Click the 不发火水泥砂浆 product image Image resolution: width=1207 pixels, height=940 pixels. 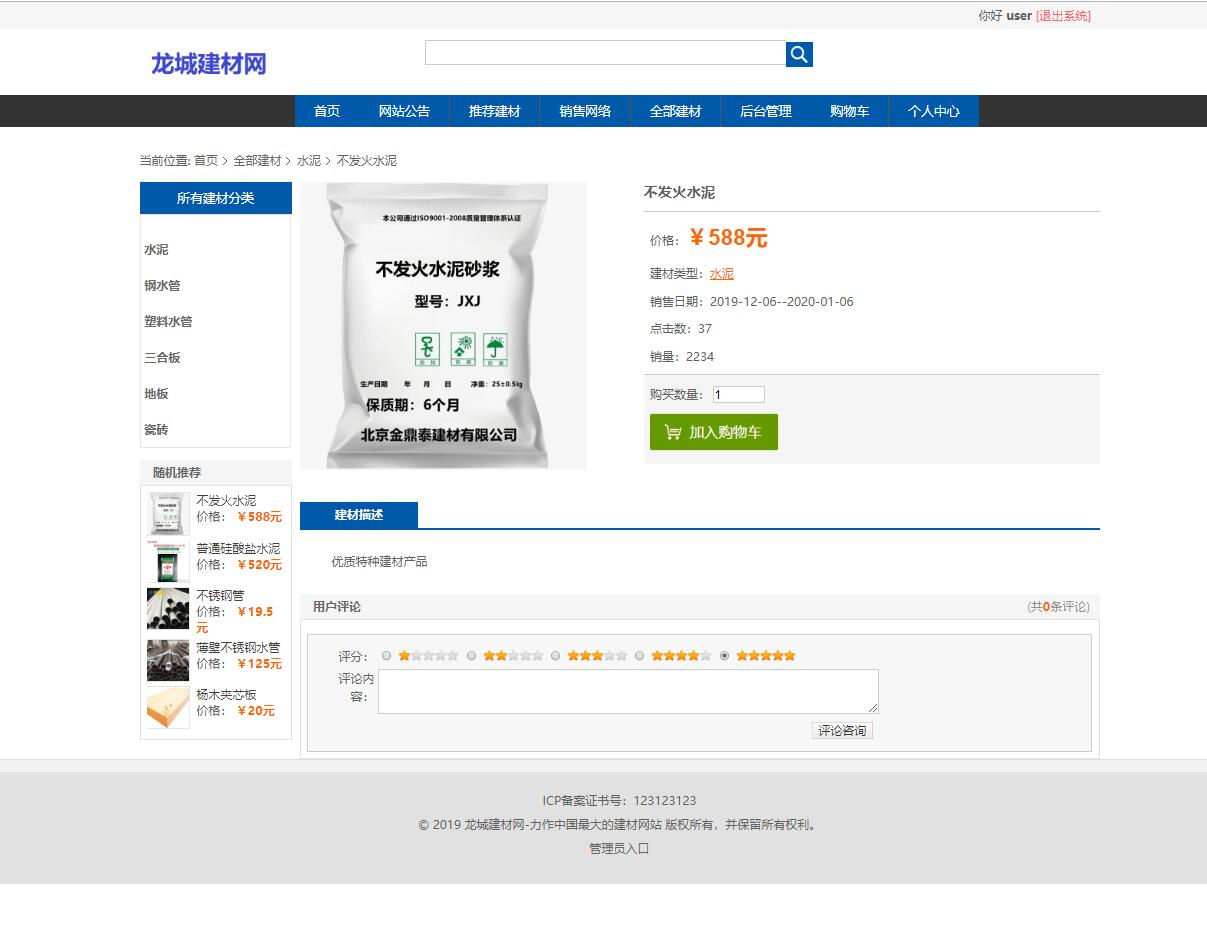point(444,325)
